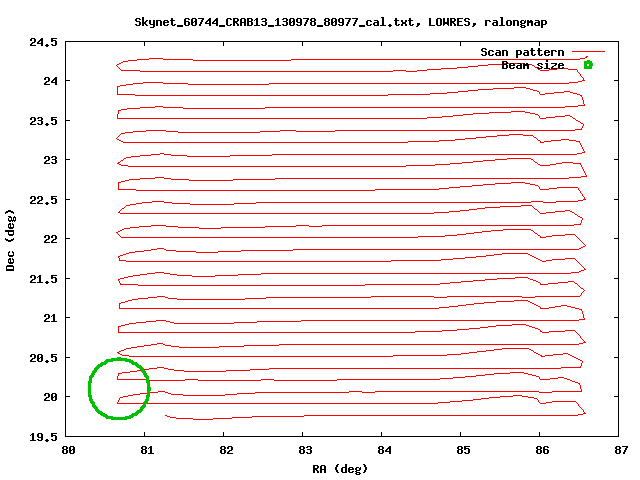Click the red scan pattern legend line
Screen dimensions: 640x480
[588, 52]
